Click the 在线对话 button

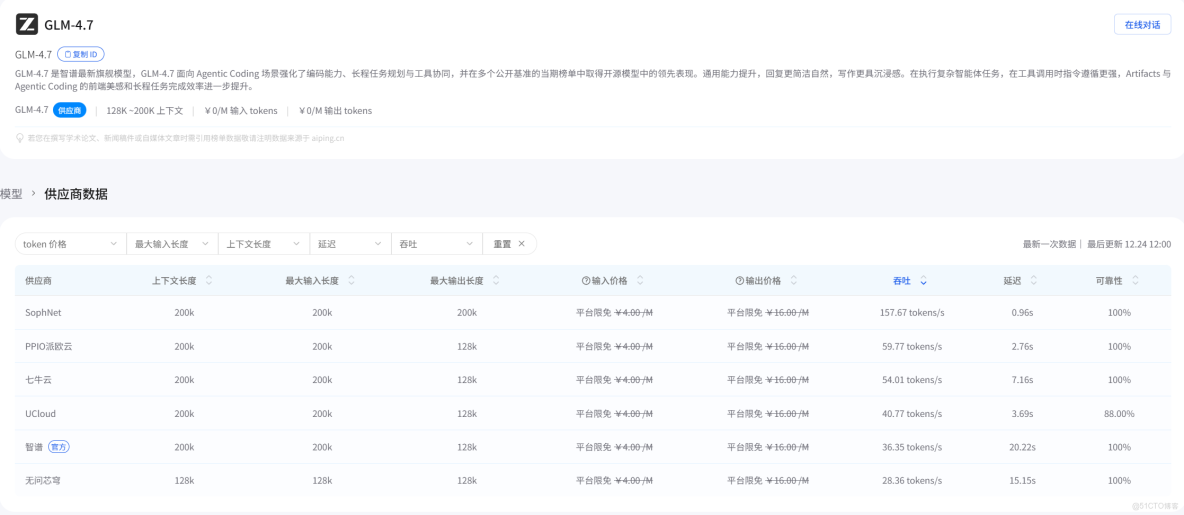click(x=1142, y=24)
